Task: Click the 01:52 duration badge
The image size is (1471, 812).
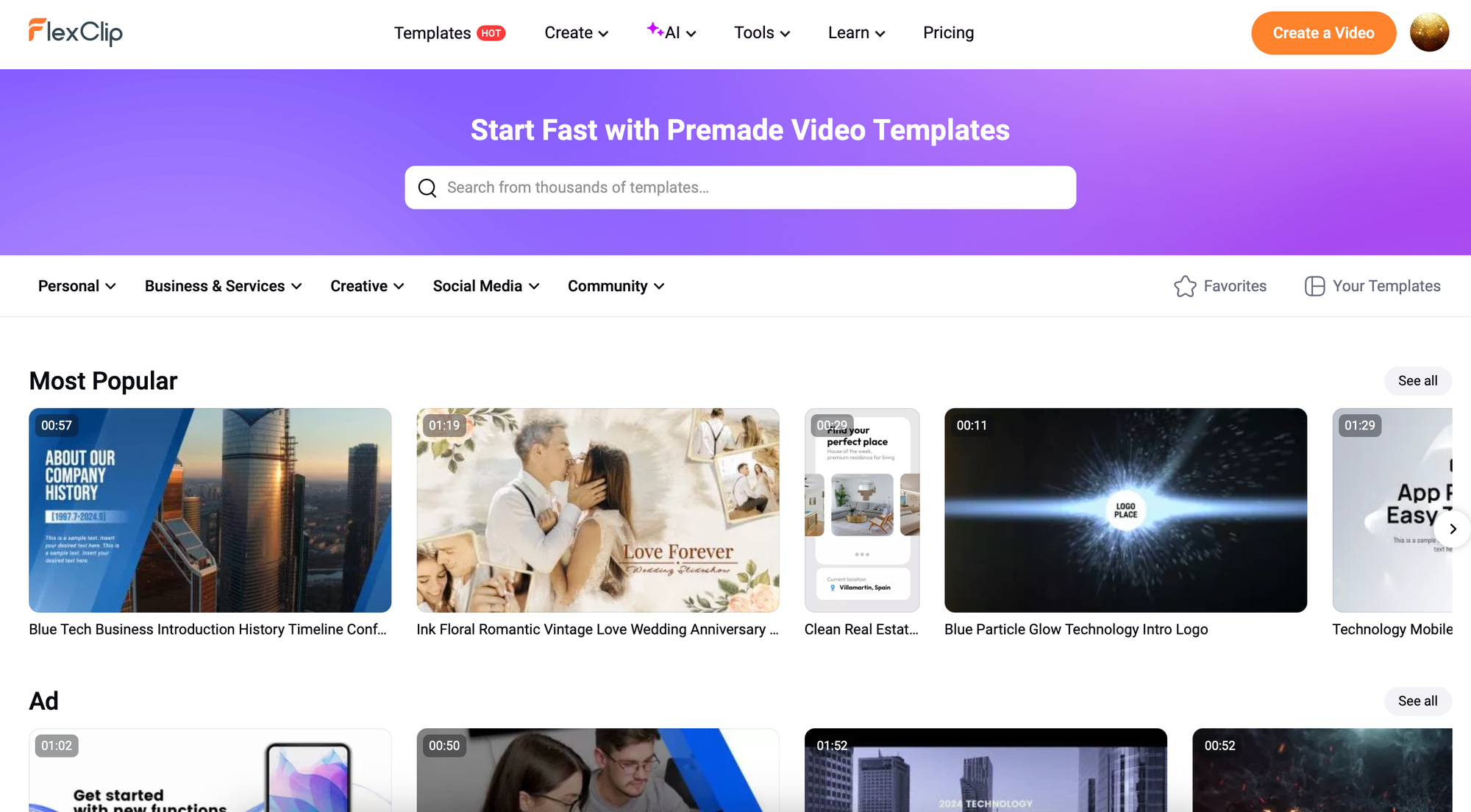Action: (832, 746)
